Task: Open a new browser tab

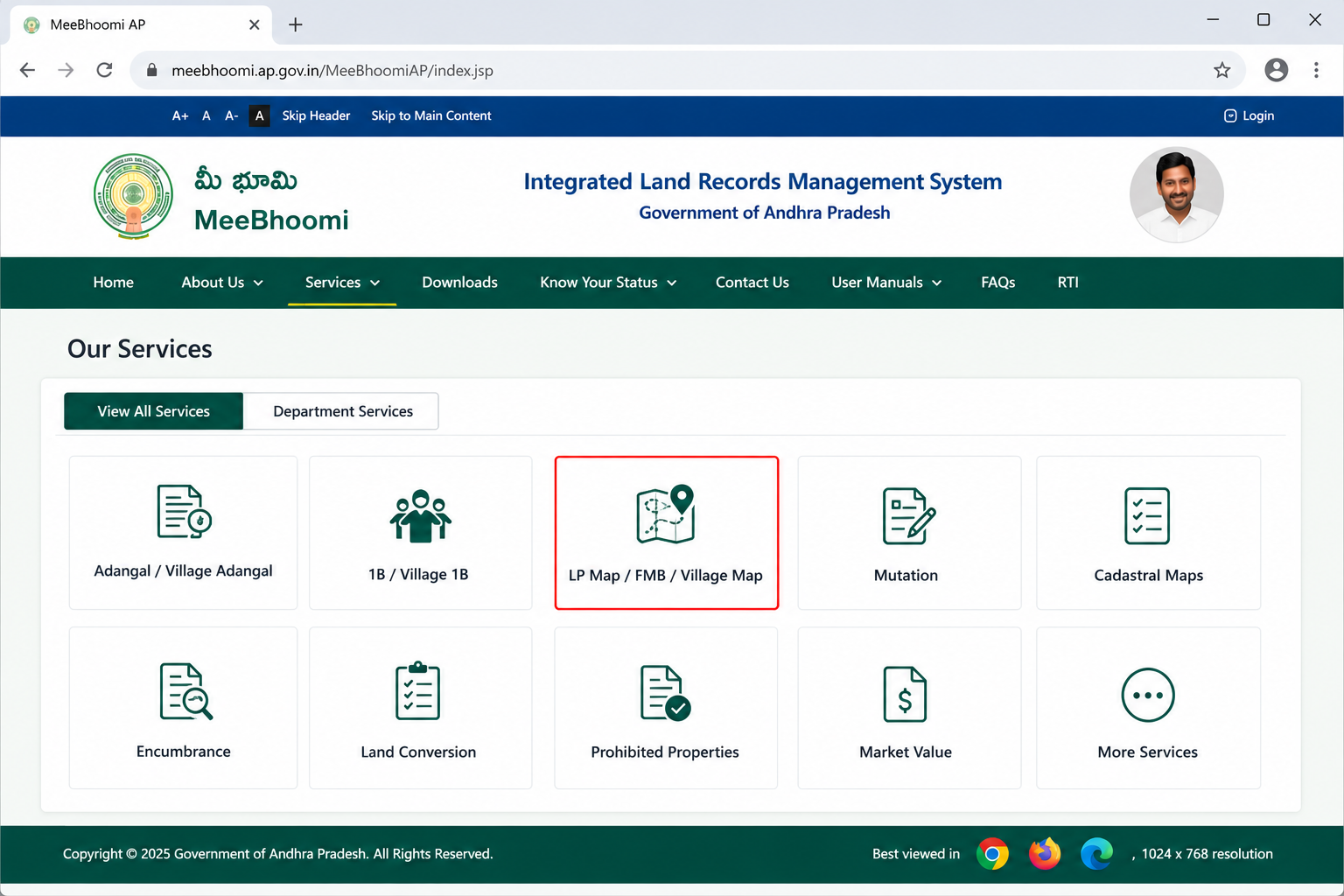Action: [x=296, y=24]
